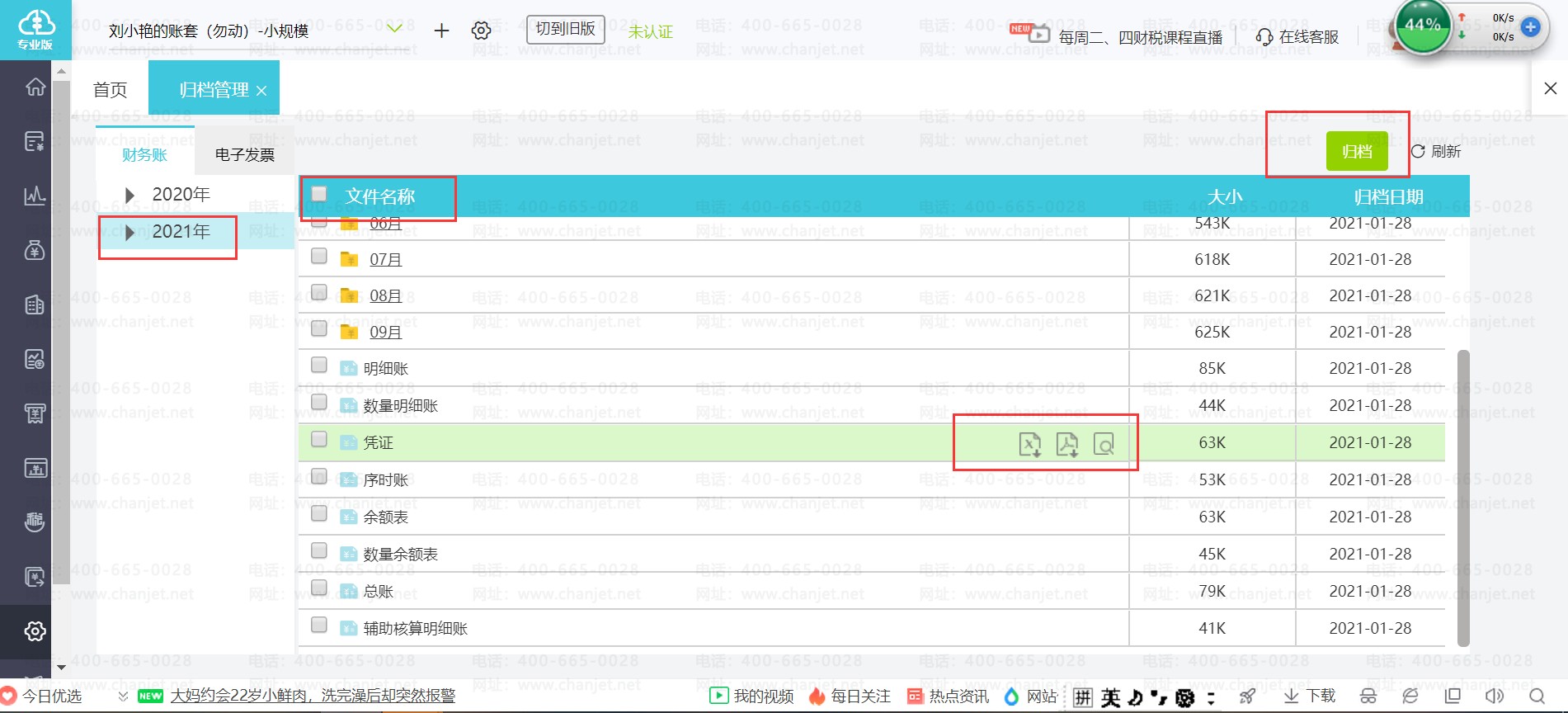Click the 热点资讯 shortcut
The width and height of the screenshot is (1568, 713).
pos(948,696)
